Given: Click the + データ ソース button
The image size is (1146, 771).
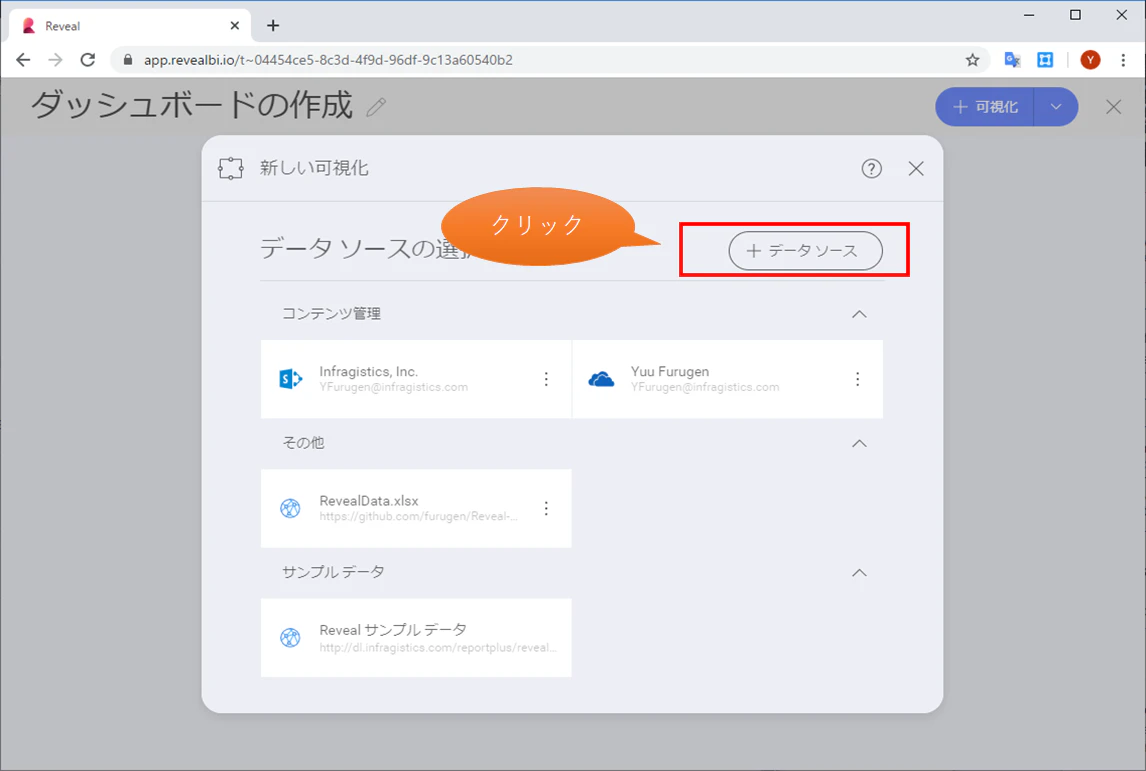Looking at the screenshot, I should [805, 251].
